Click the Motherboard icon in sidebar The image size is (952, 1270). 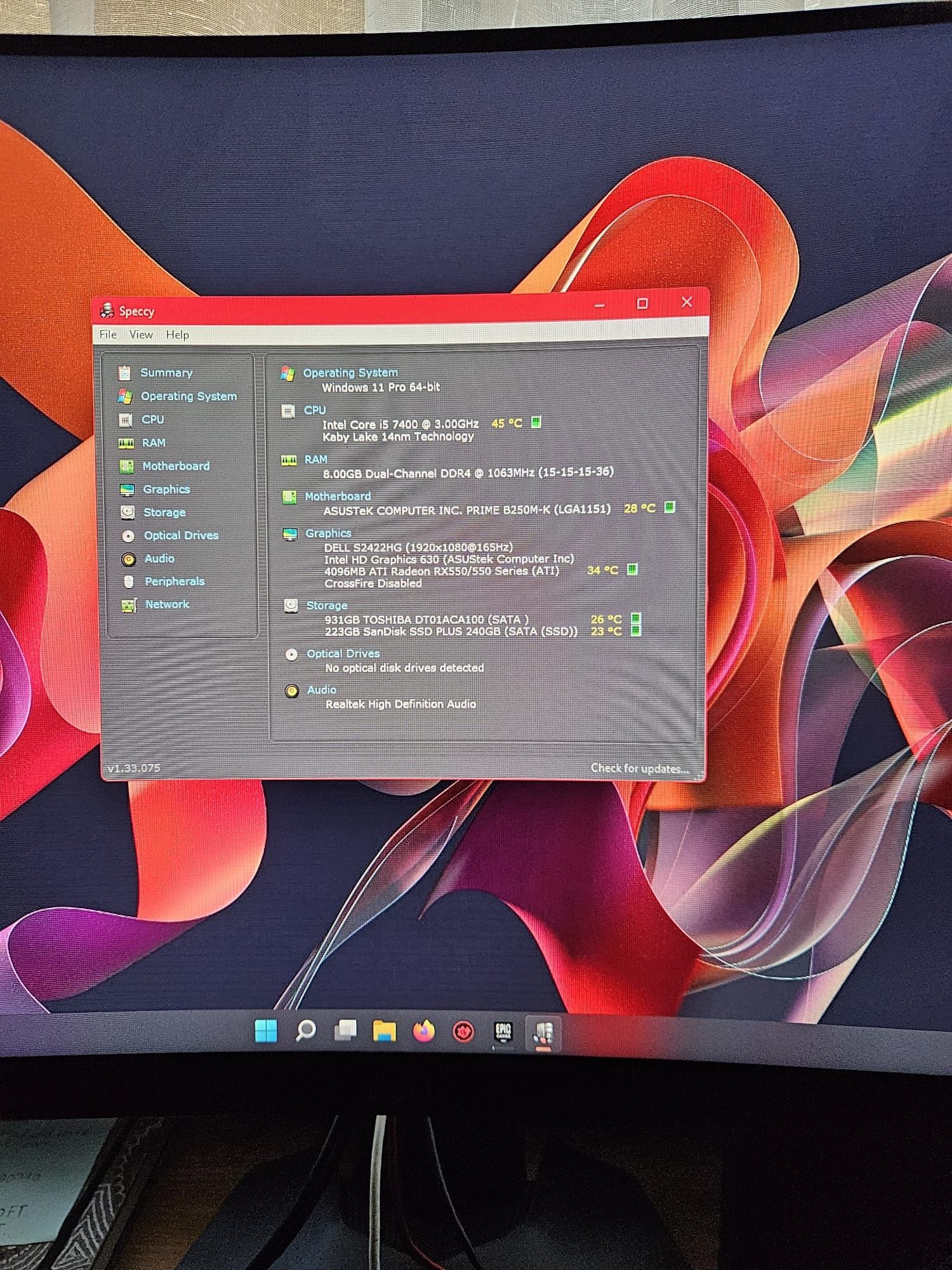(x=127, y=467)
